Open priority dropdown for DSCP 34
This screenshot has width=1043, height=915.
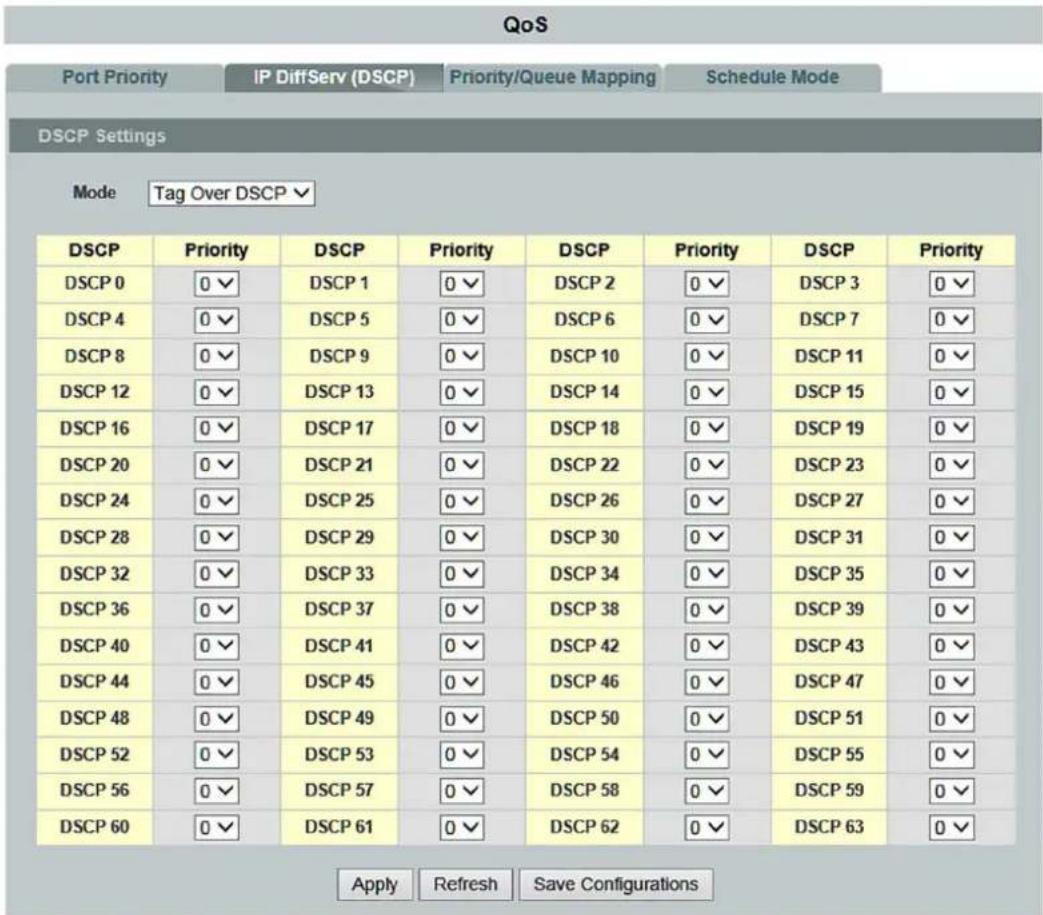click(706, 574)
